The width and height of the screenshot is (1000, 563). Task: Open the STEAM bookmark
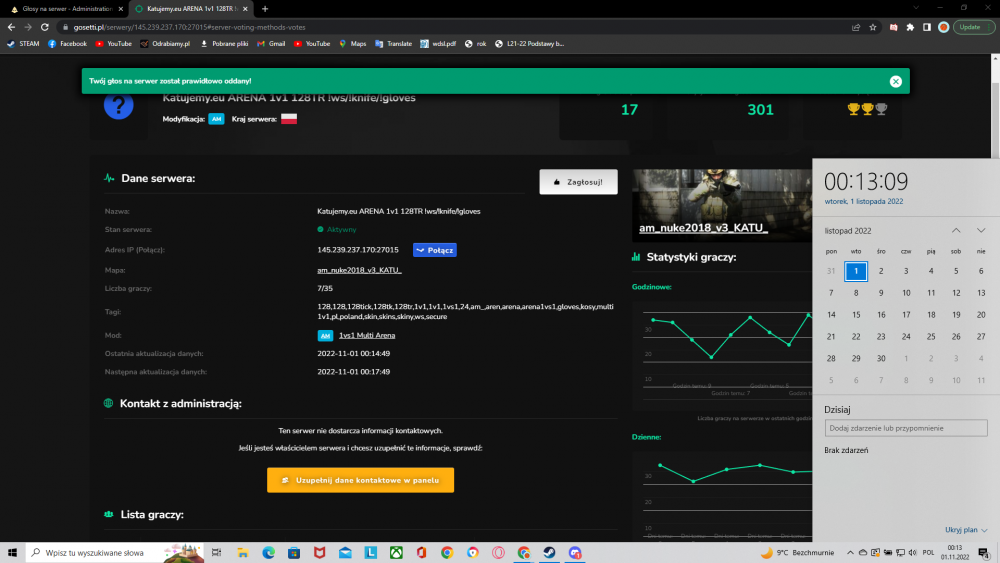pyautogui.click(x=23, y=44)
